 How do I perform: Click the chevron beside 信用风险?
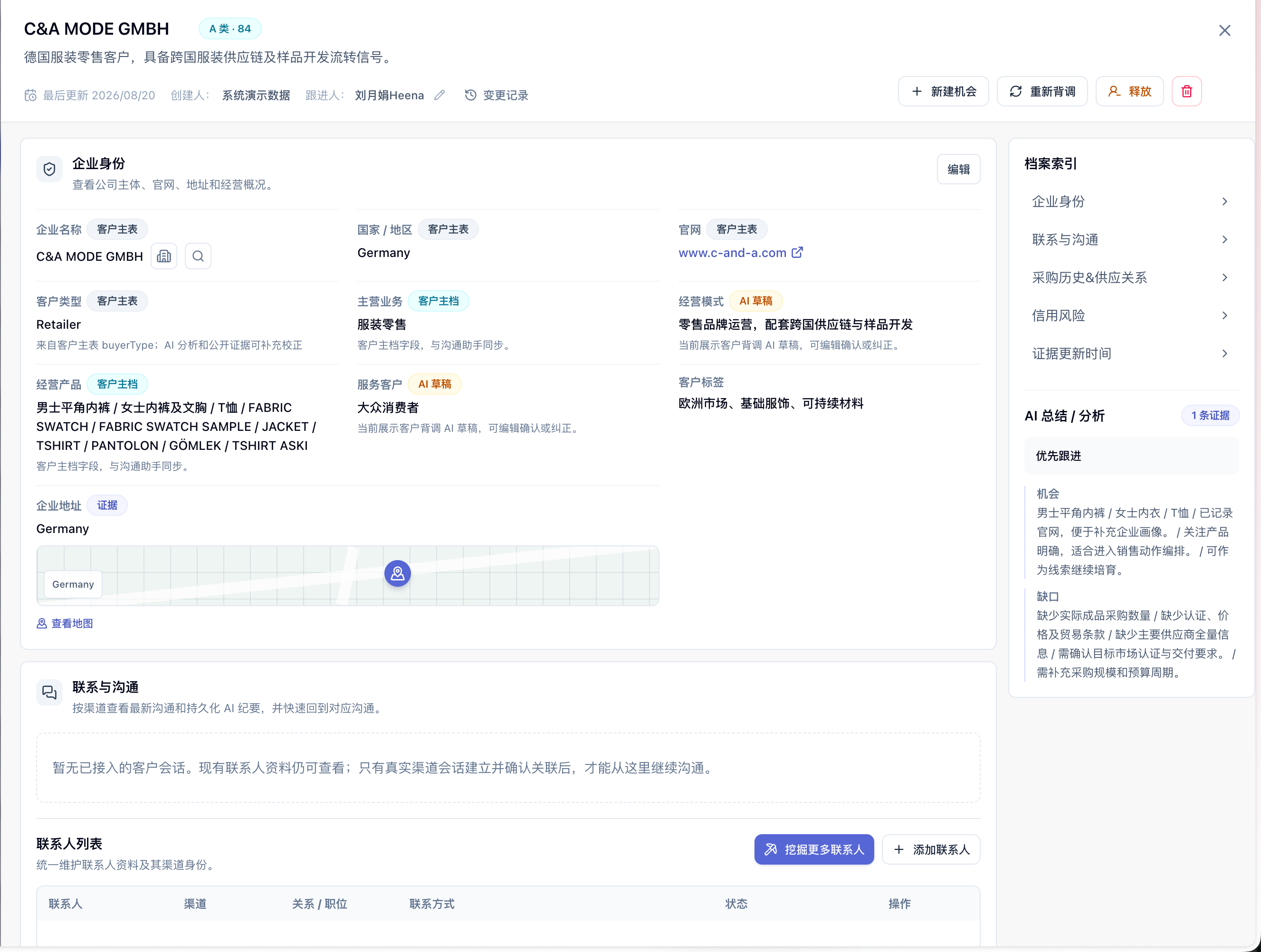1224,316
